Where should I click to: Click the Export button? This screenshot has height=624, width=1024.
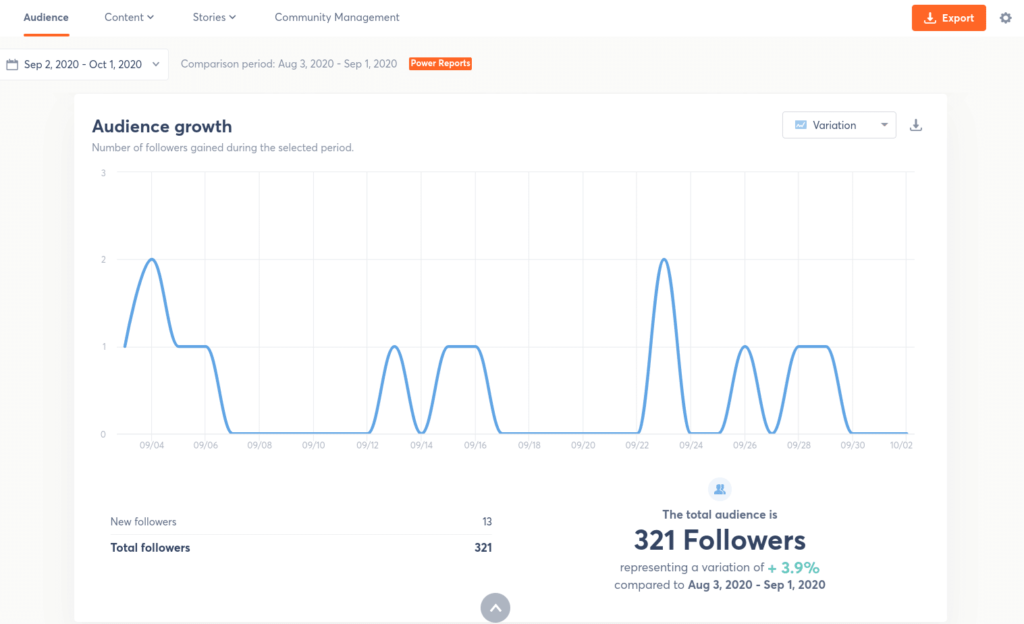(x=948, y=18)
